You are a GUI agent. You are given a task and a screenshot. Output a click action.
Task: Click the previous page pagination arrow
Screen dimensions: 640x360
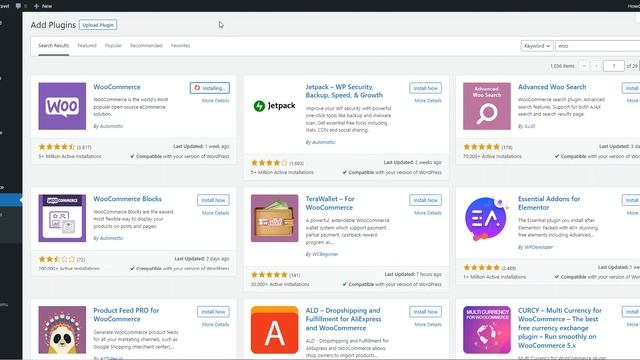pos(596,66)
